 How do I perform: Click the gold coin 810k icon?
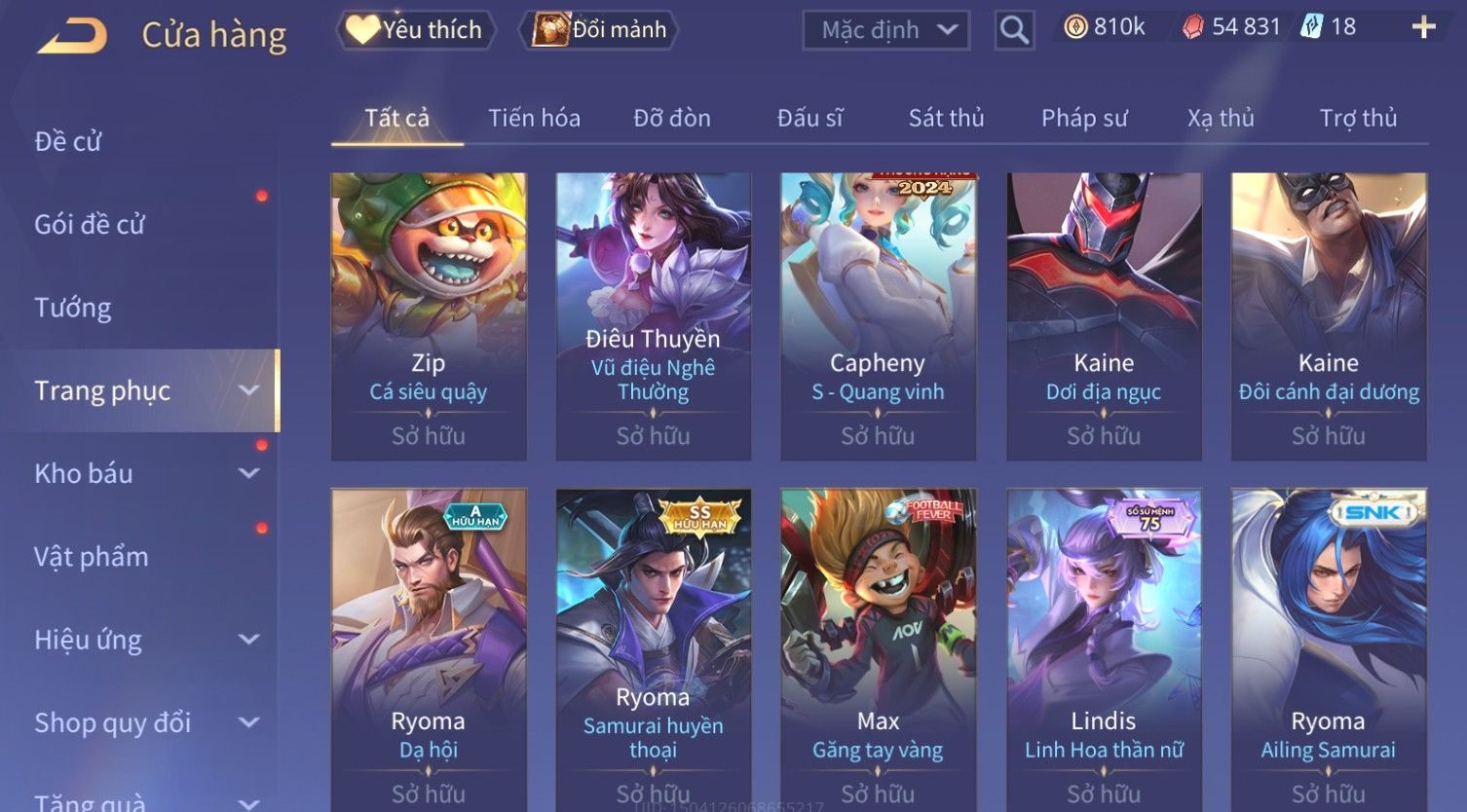coord(1075,27)
